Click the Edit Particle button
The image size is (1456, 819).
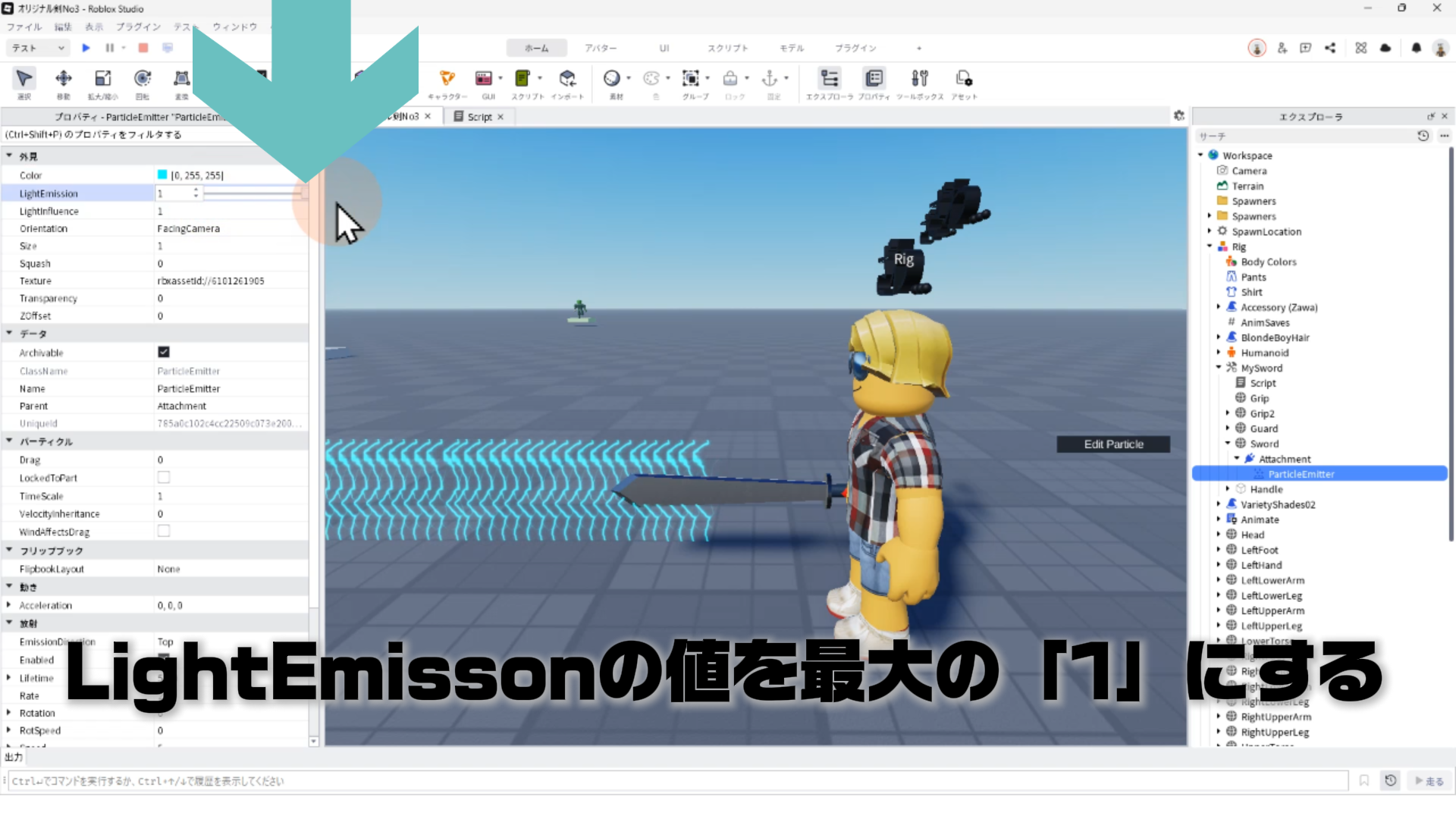(1113, 444)
